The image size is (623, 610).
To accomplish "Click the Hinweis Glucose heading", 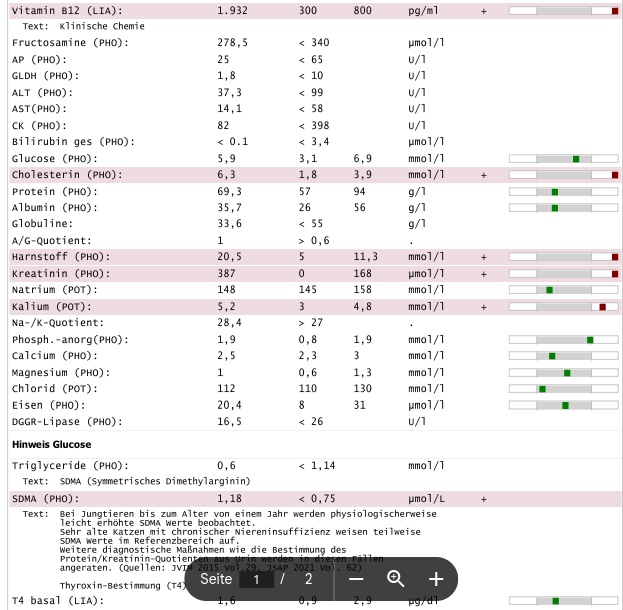I will [x=52, y=444].
